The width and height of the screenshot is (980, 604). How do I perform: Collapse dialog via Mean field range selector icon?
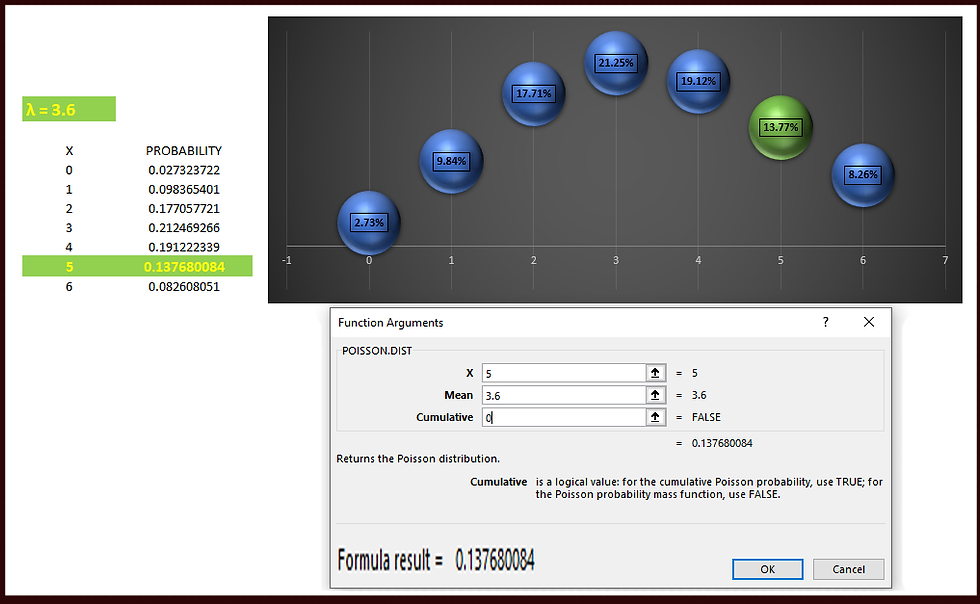tap(655, 395)
